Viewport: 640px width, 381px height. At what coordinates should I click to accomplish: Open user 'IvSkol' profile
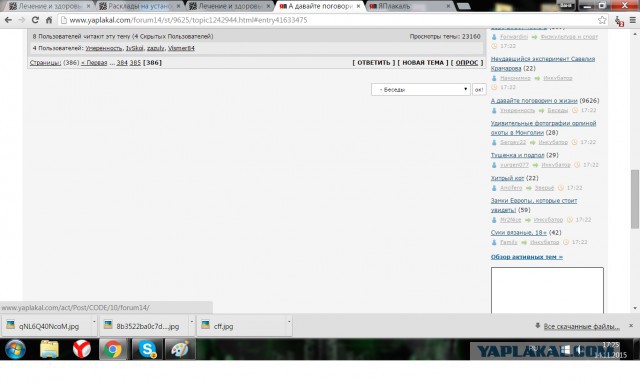134,48
